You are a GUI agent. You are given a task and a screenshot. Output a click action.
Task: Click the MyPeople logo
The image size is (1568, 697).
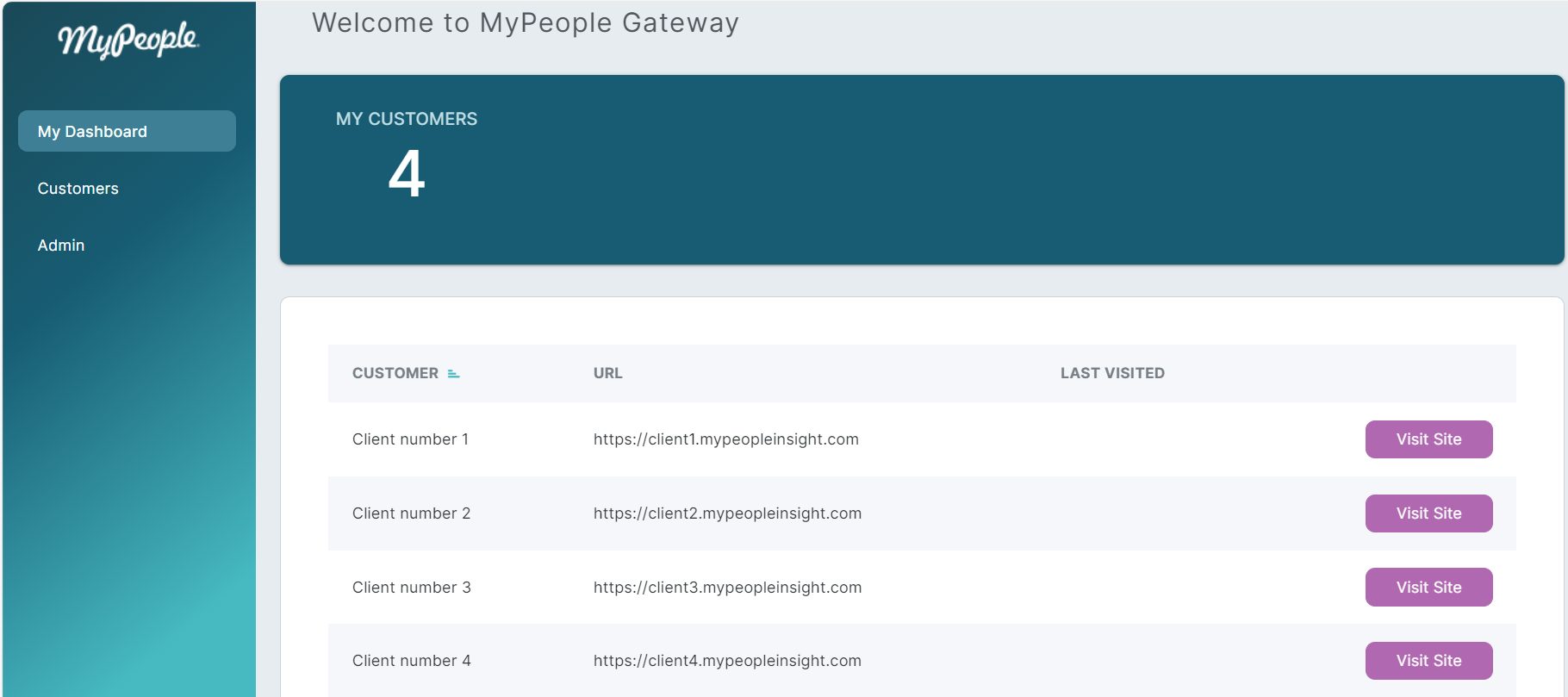128,40
